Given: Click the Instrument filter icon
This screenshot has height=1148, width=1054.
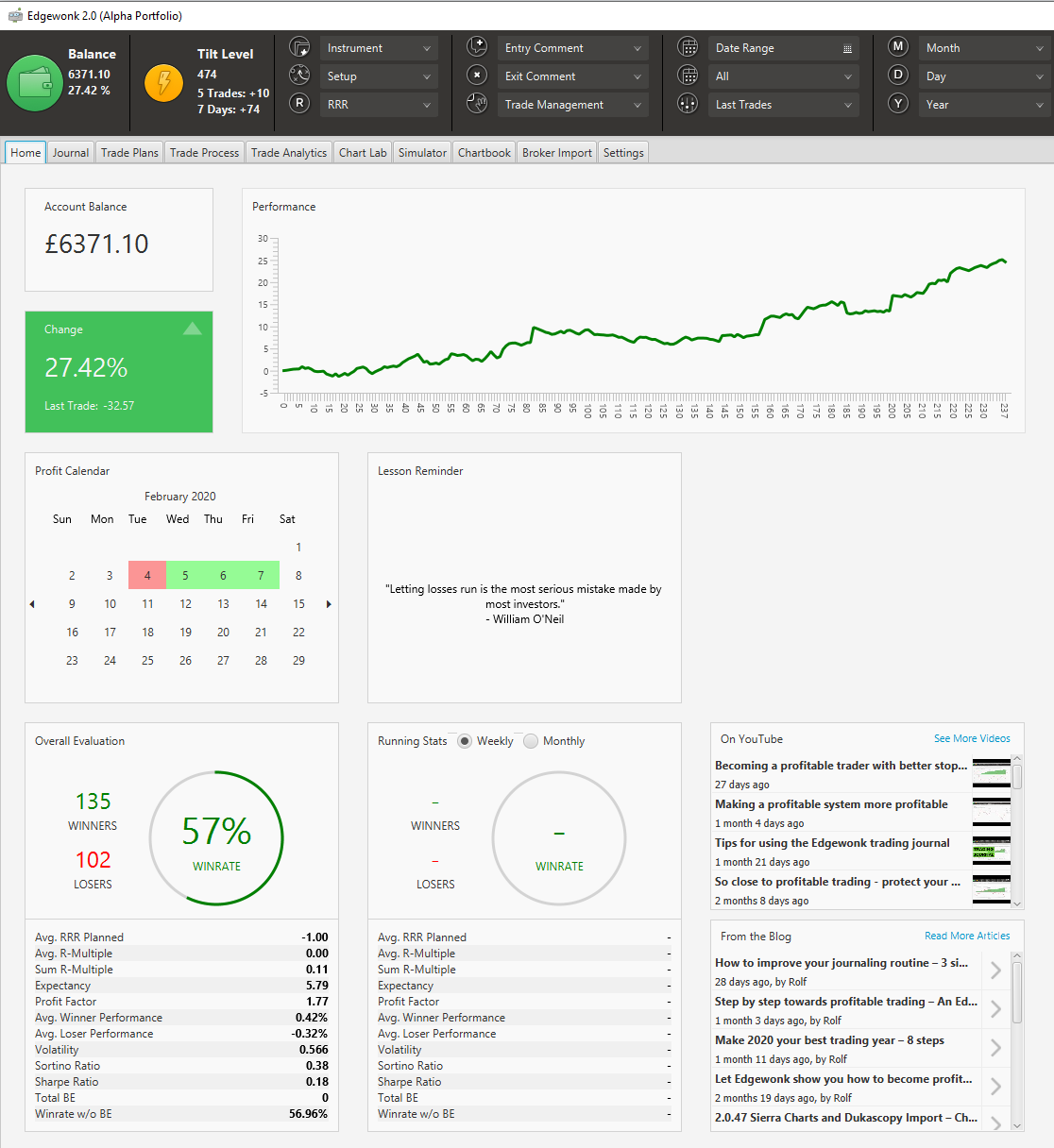Looking at the screenshot, I should click(299, 47).
